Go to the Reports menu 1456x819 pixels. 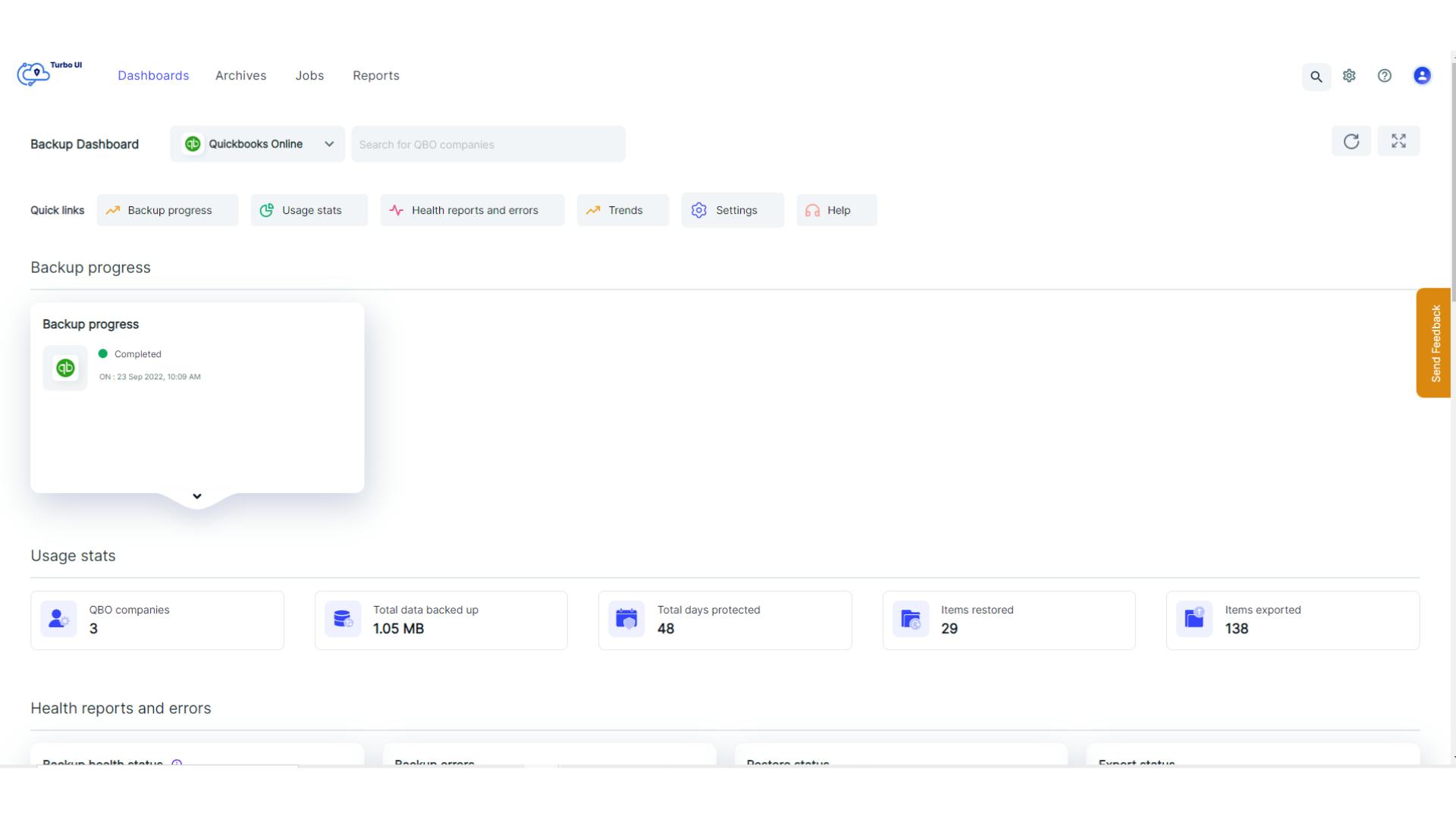tap(375, 76)
